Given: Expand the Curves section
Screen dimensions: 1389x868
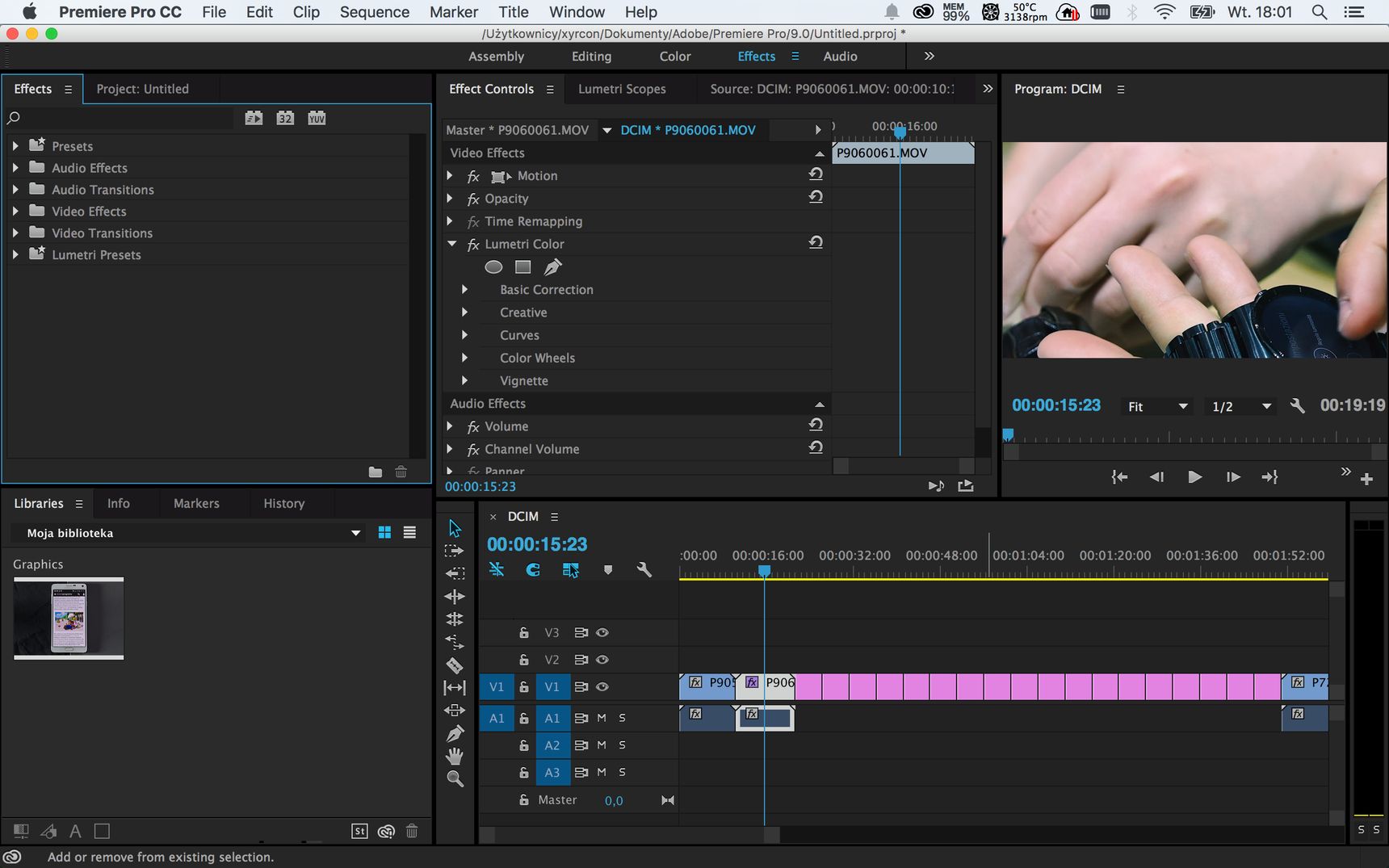Looking at the screenshot, I should coord(464,334).
